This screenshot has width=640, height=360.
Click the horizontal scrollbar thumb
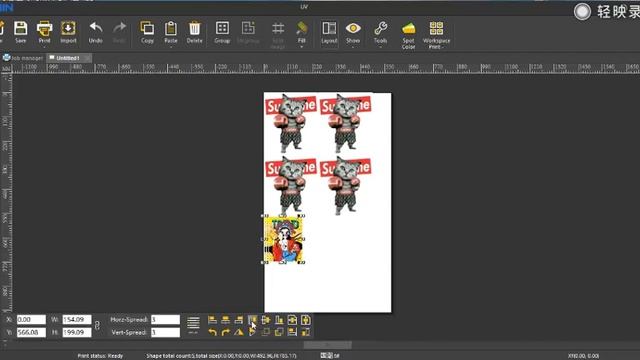pos(327,345)
